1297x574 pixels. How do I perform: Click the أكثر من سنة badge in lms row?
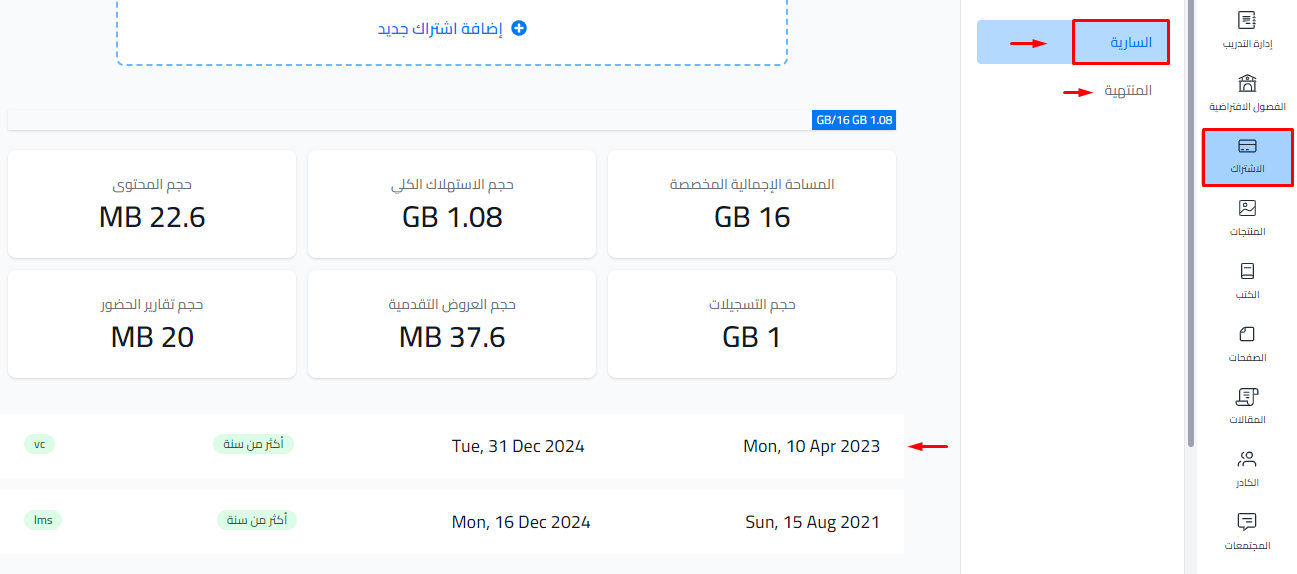(x=257, y=520)
